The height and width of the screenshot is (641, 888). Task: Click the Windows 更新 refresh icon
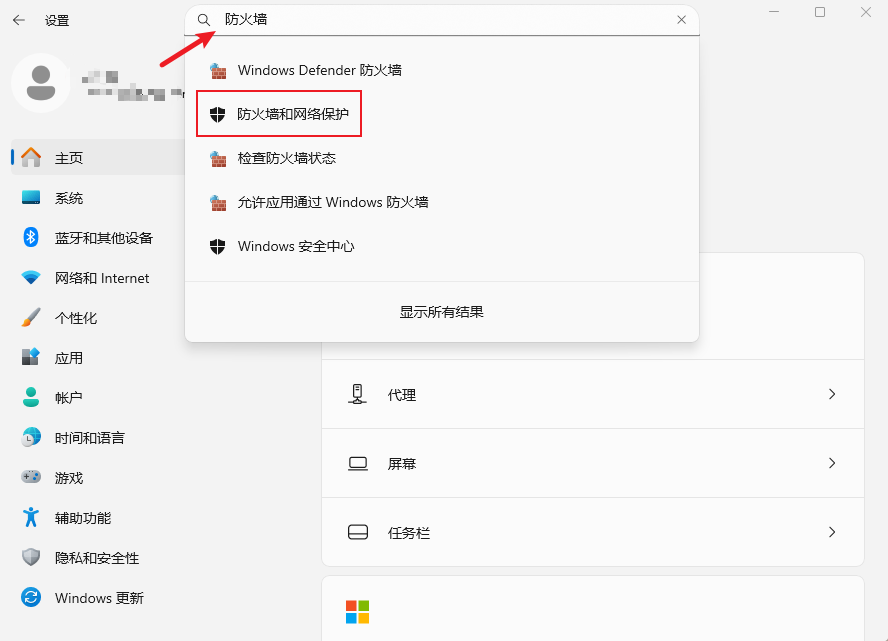click(31, 597)
